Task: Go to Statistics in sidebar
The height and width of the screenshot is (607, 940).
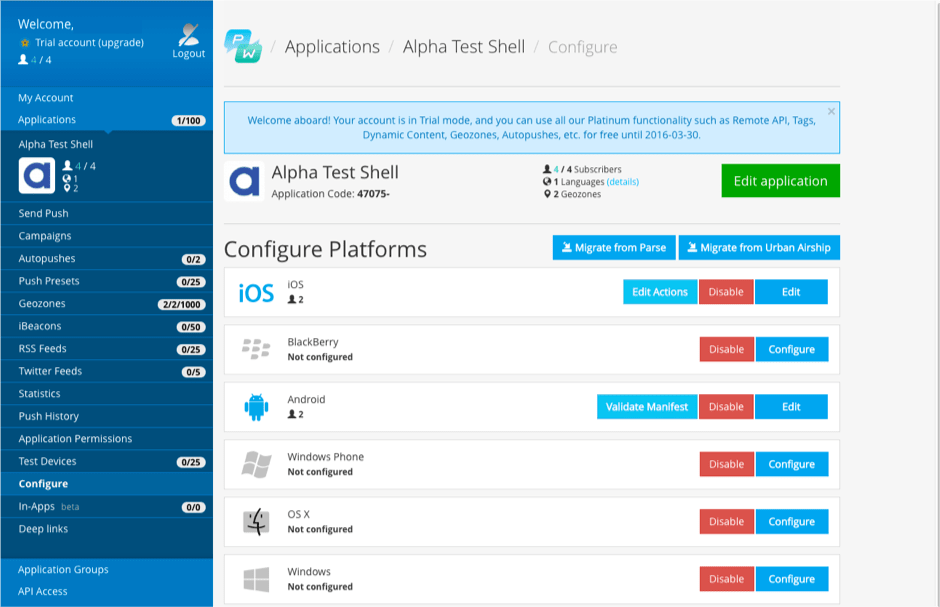Action: [40, 393]
